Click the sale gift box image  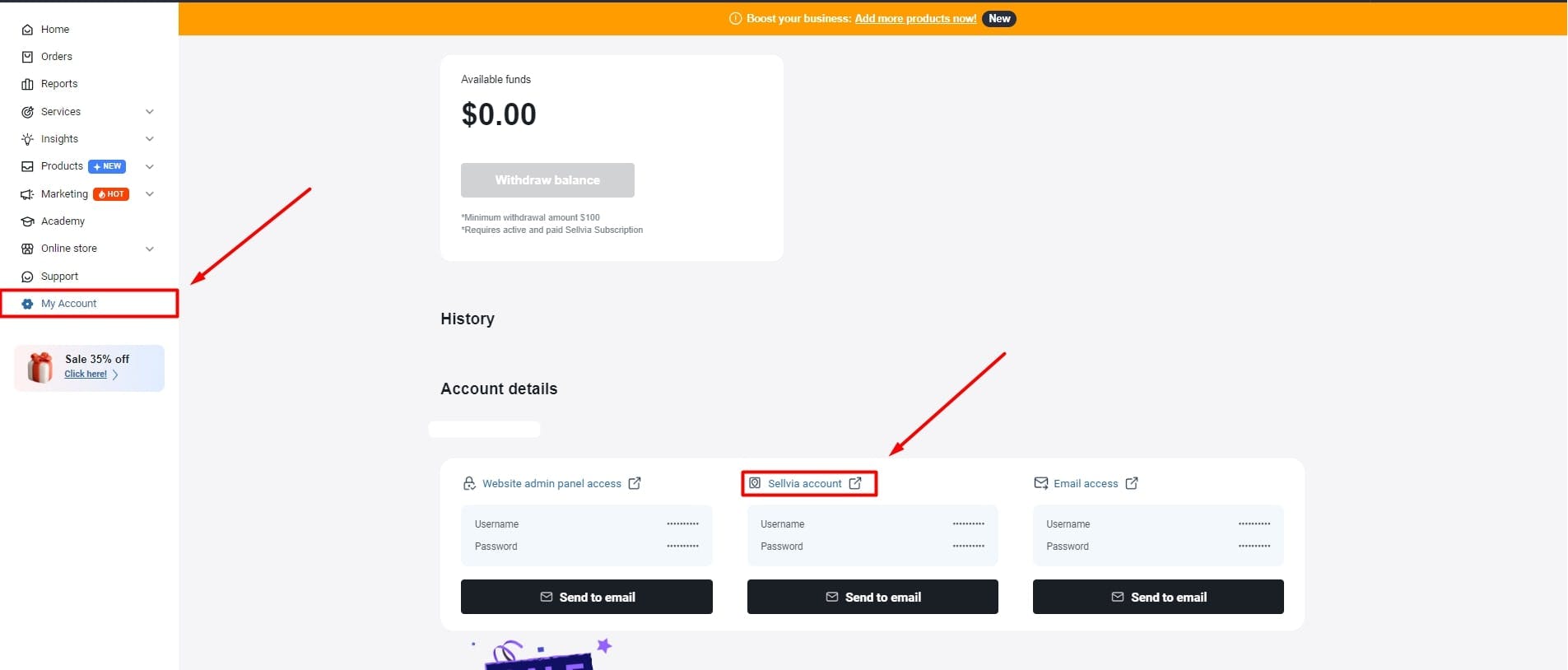coord(40,367)
